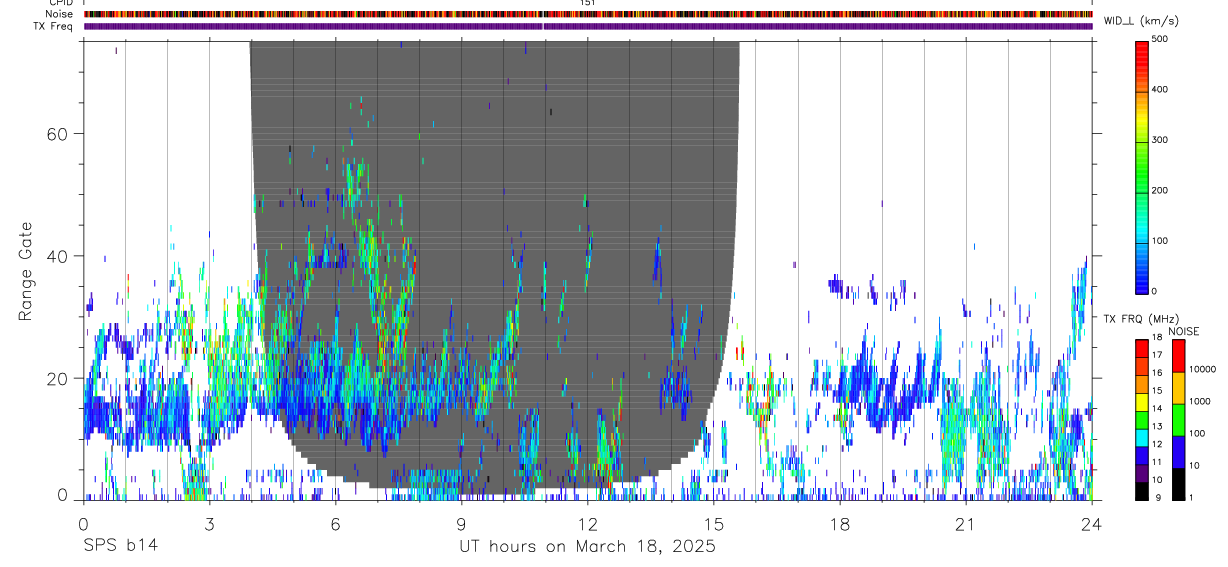Click the Noise color strip above the plot
Viewport: 1228px width, 567px height.
pos(588,14)
